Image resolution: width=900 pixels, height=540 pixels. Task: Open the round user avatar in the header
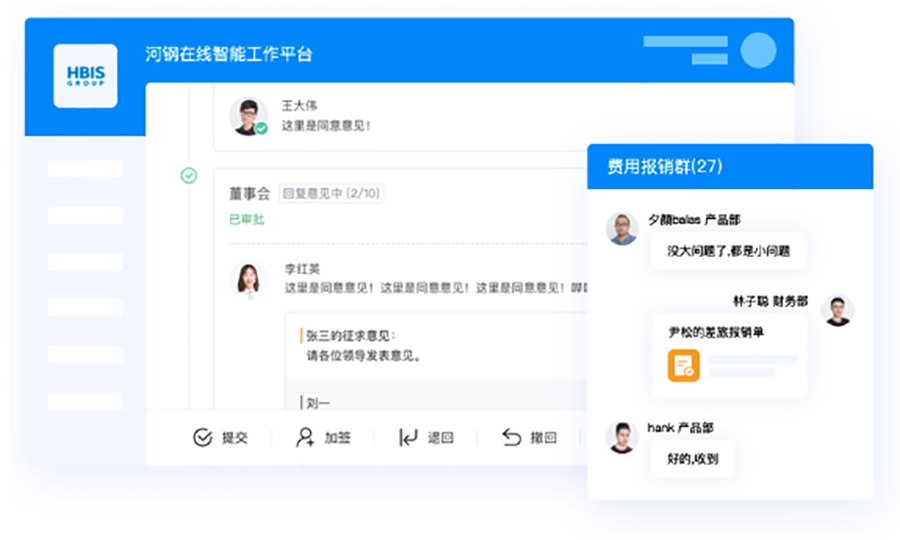pos(758,50)
